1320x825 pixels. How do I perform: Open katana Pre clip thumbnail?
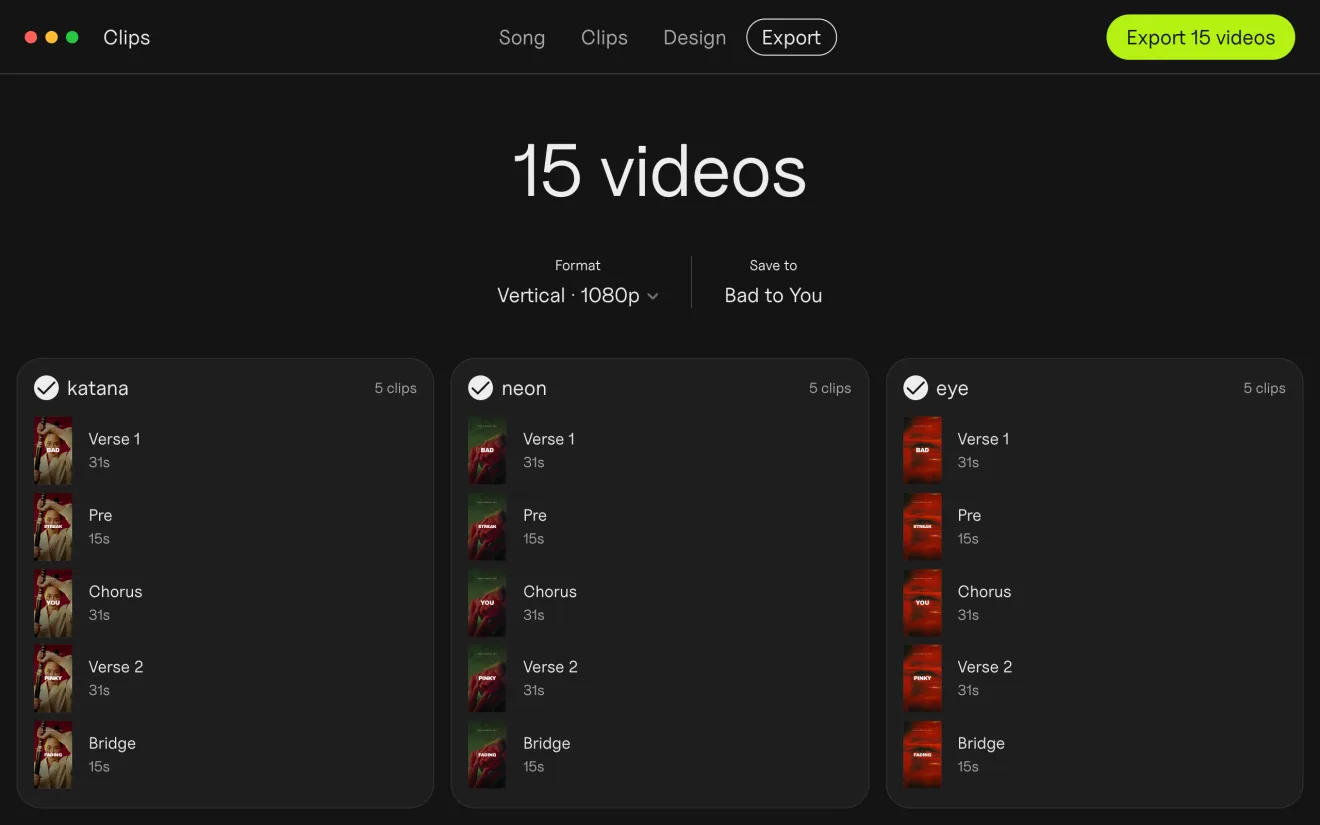tap(53, 526)
